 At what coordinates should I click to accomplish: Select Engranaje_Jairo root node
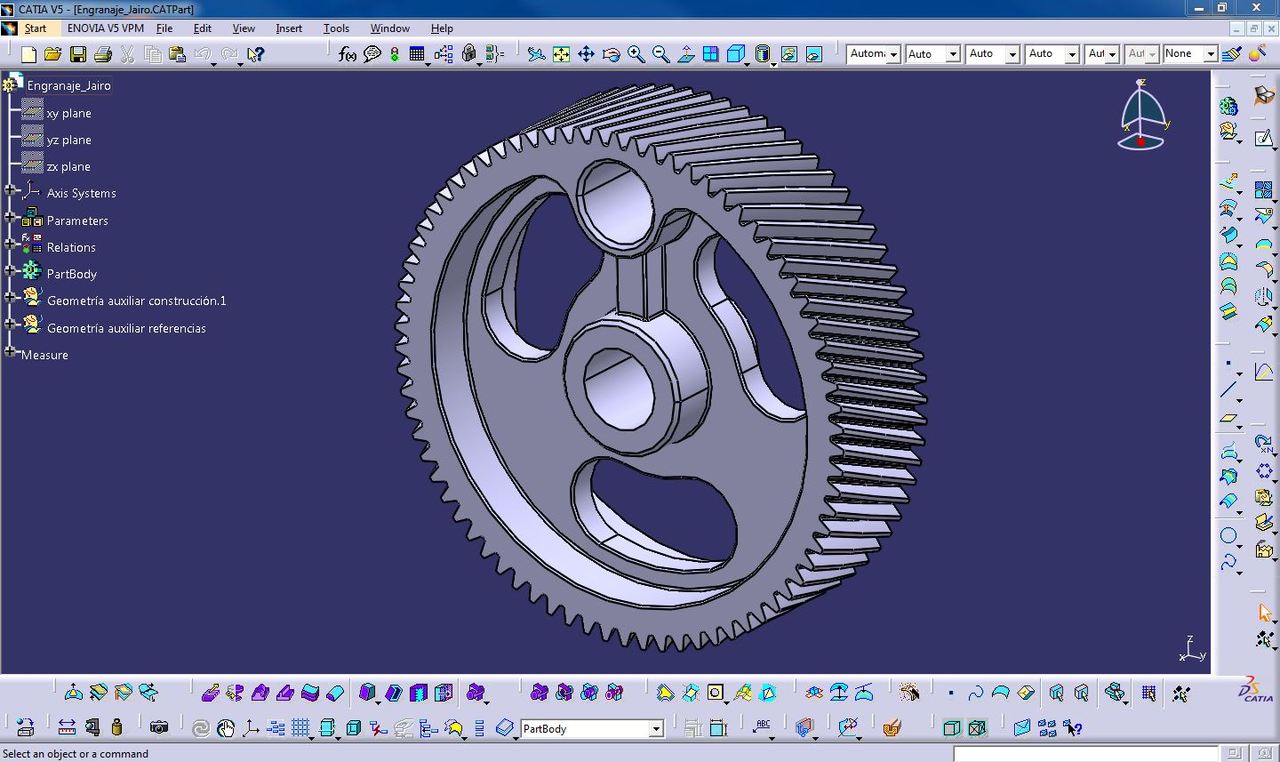69,86
